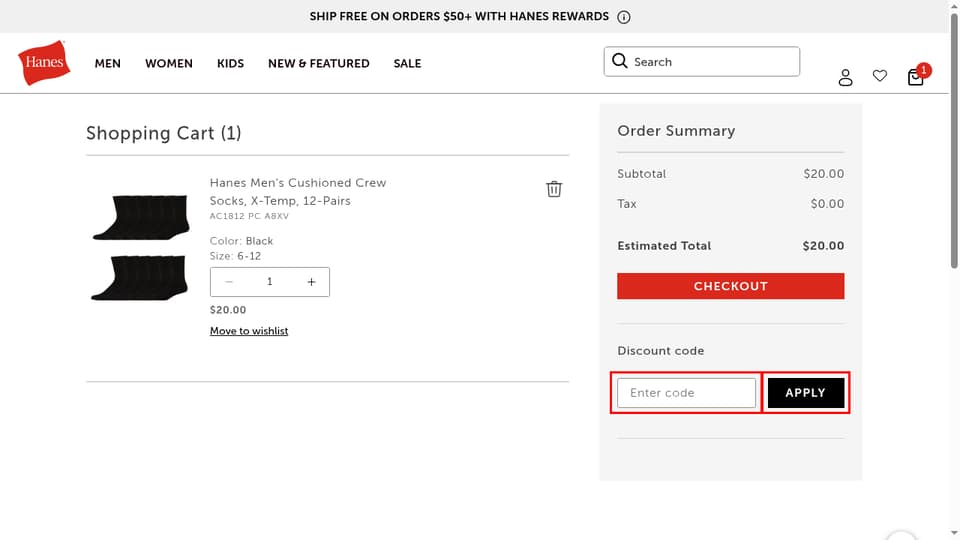The image size is (960, 540).
Task: Decrease quantity with minus button
Action: [x=229, y=282]
